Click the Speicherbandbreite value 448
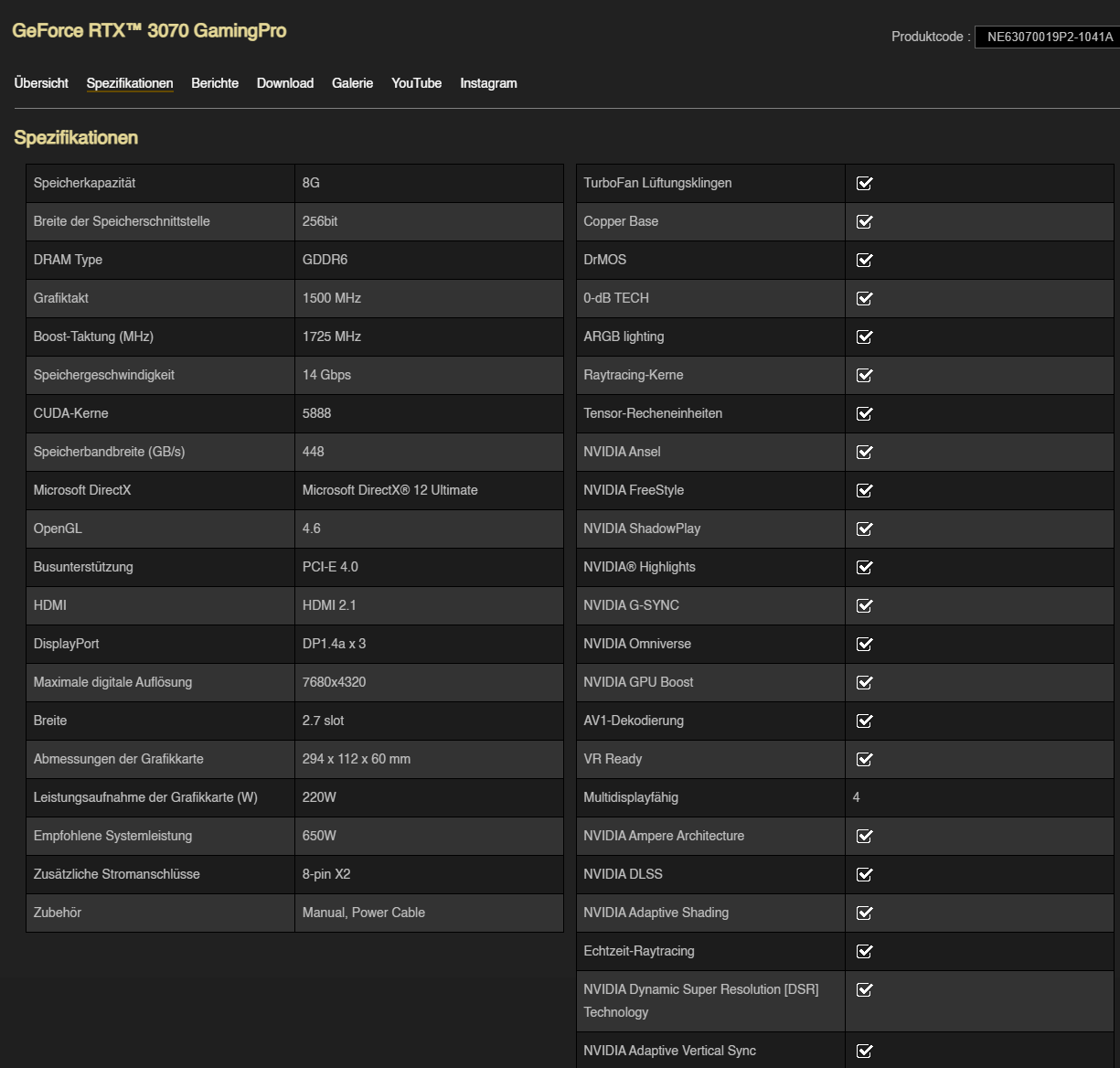 314,452
